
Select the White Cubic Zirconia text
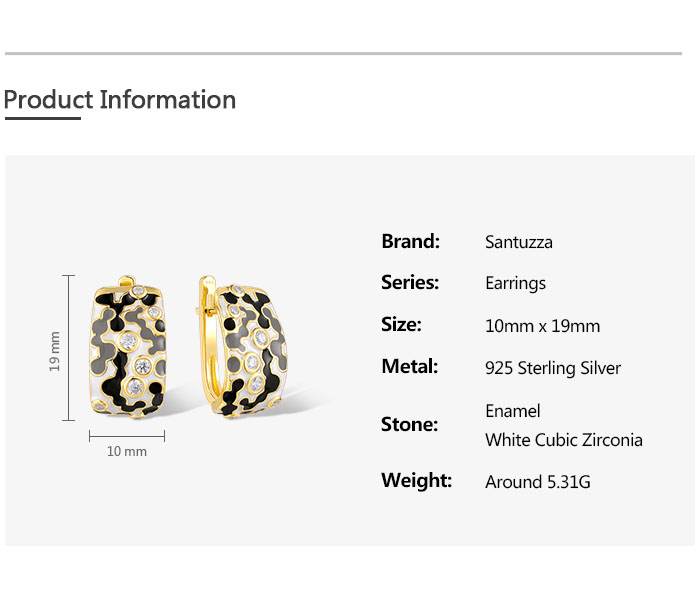[x=564, y=440]
